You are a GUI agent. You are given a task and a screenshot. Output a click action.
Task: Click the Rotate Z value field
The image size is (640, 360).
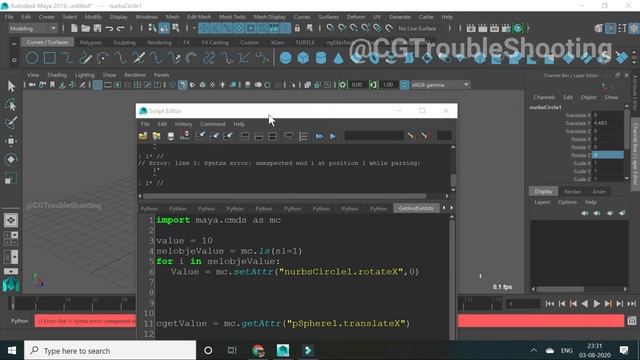608,155
